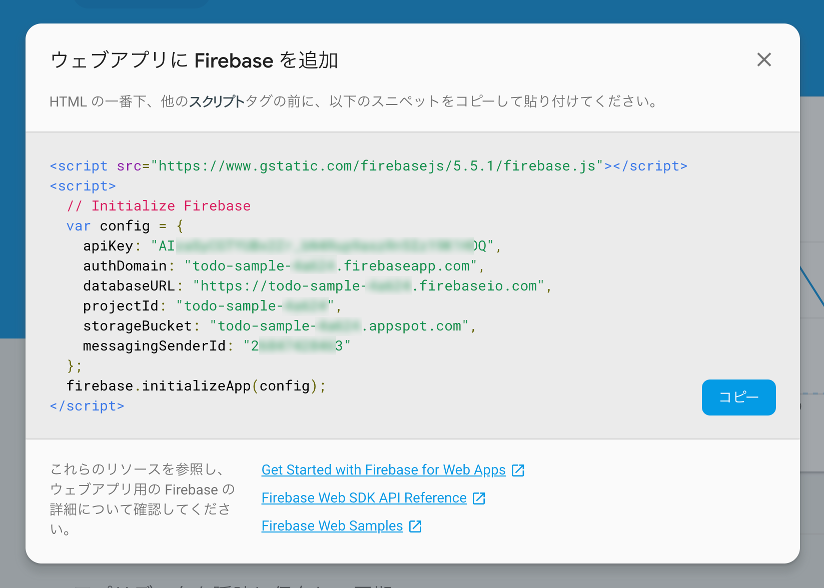Click the databaseURL line in the snippet

tap(317, 286)
